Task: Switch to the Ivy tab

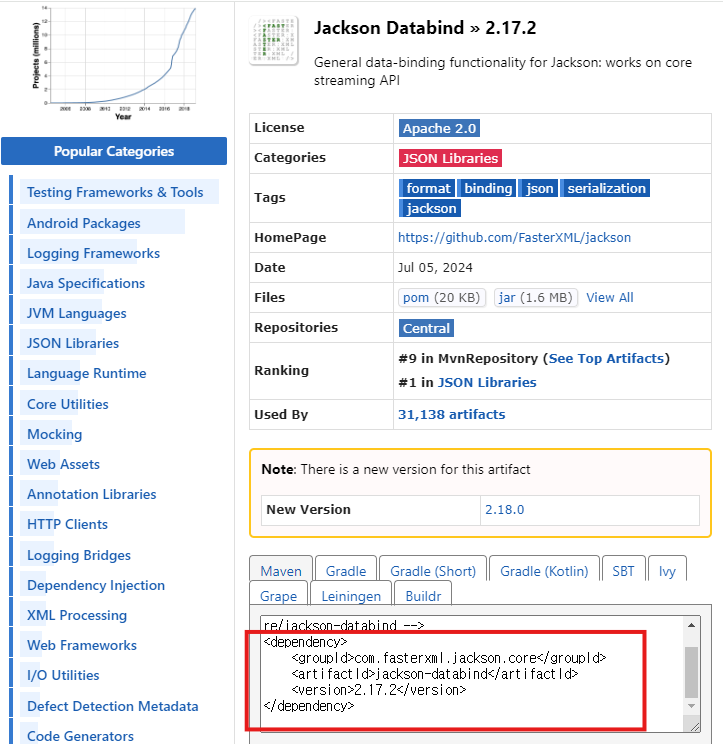Action: tap(667, 569)
